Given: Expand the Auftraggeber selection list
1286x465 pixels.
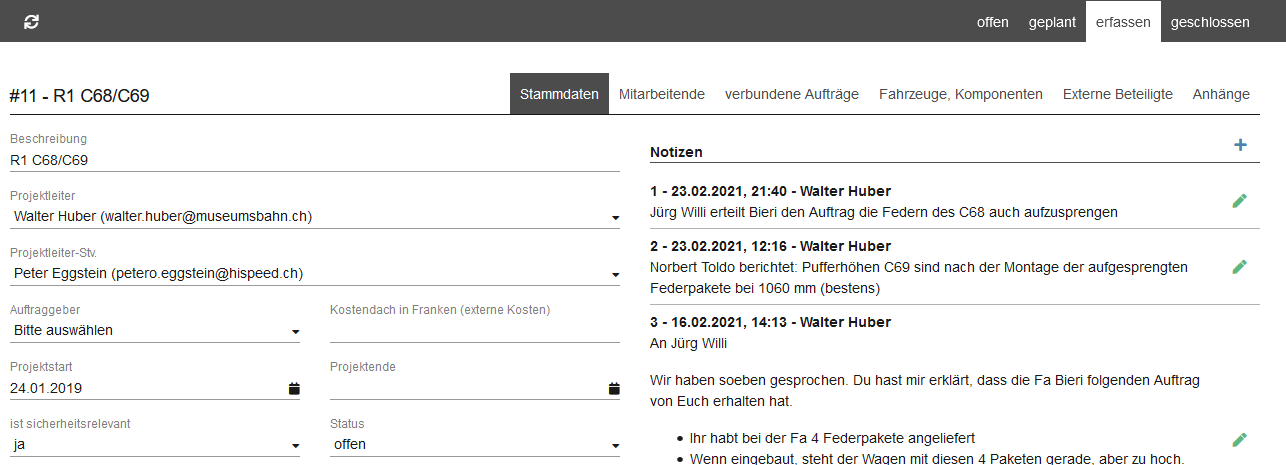Looking at the screenshot, I should click(x=155, y=330).
